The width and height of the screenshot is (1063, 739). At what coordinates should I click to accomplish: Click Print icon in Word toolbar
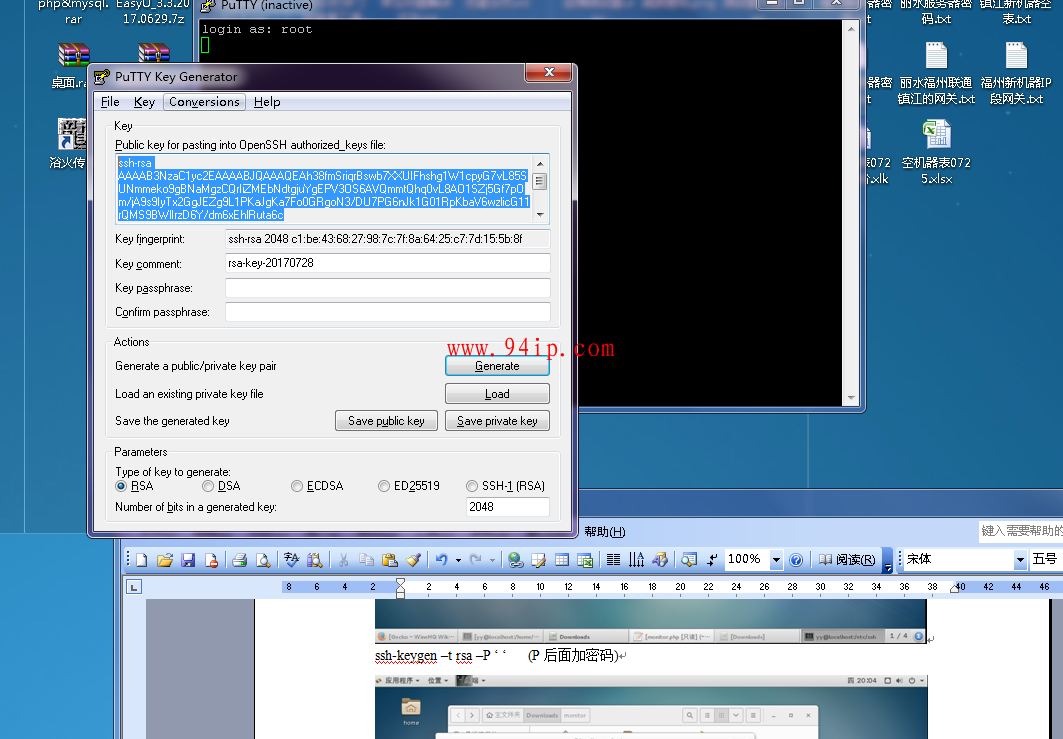click(239, 560)
